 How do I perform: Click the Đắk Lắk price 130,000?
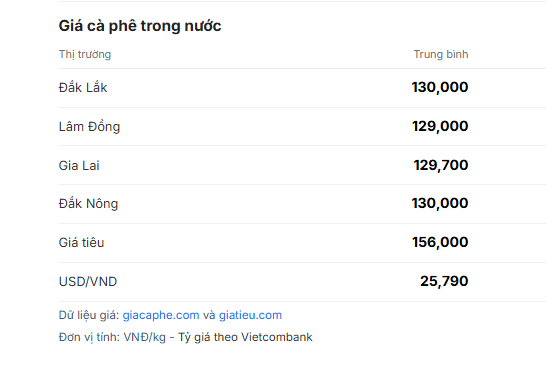pos(440,87)
